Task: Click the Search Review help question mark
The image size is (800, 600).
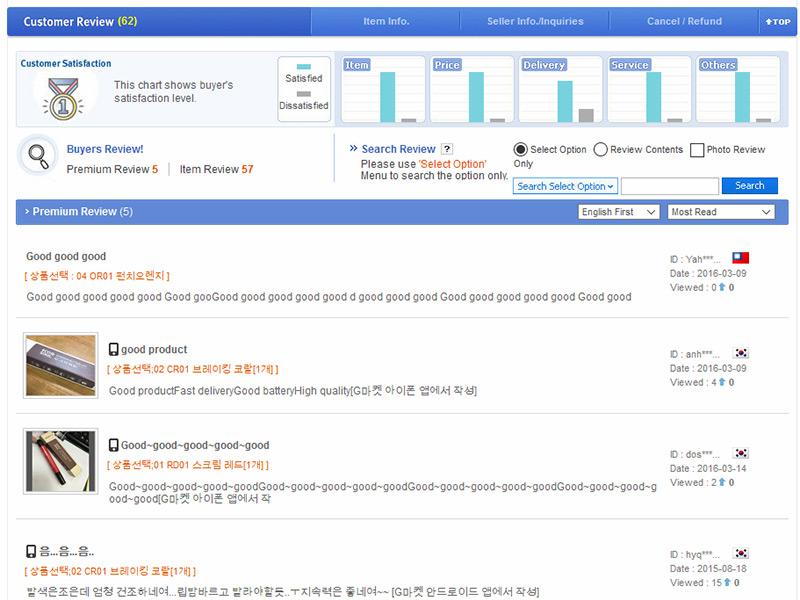Action: point(447,149)
